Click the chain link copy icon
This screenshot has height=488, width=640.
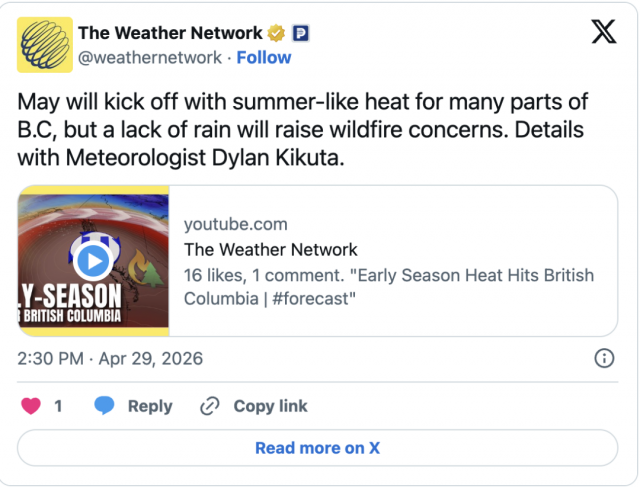pyautogui.click(x=210, y=406)
